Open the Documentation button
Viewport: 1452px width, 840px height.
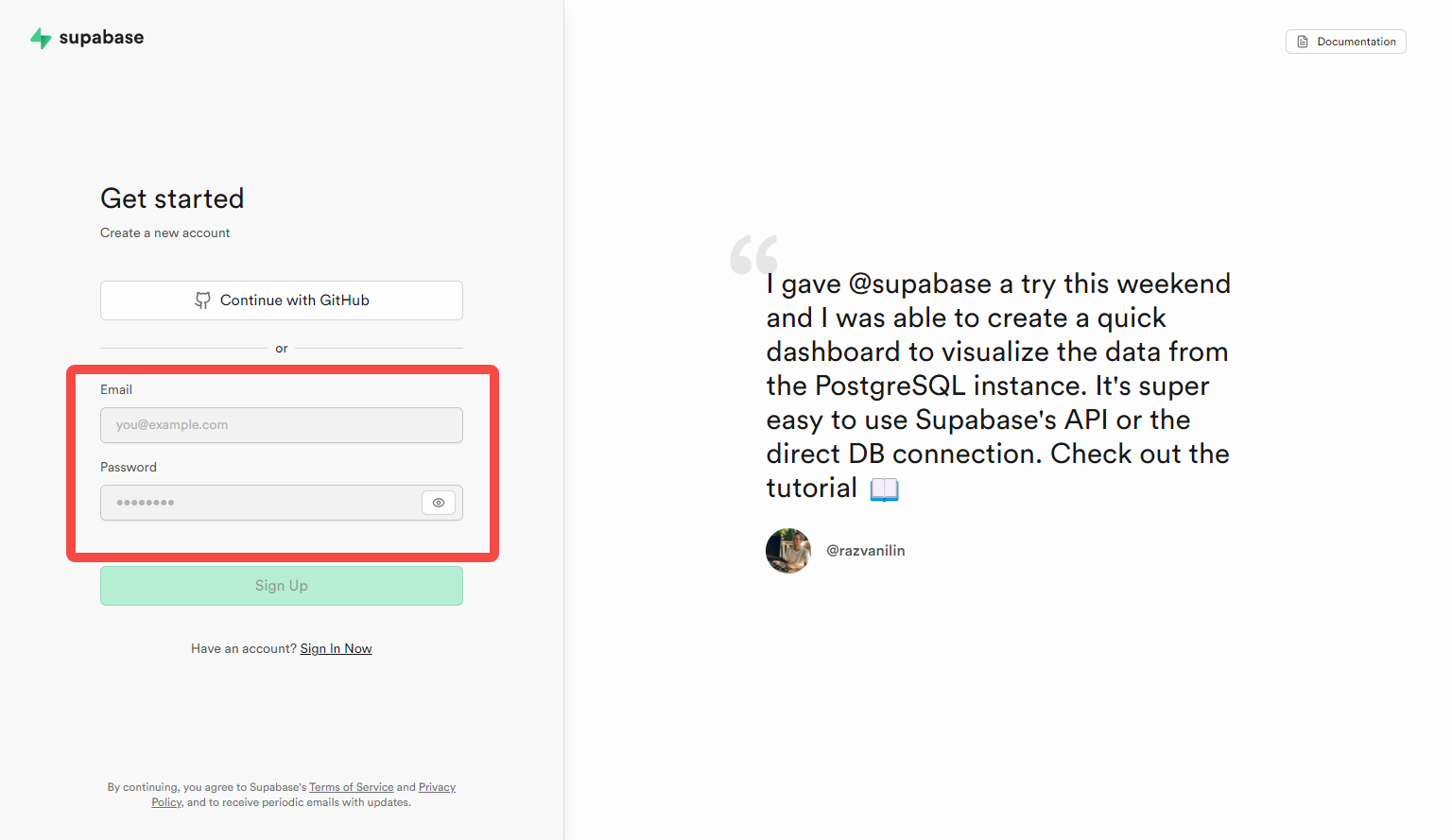pyautogui.click(x=1345, y=42)
